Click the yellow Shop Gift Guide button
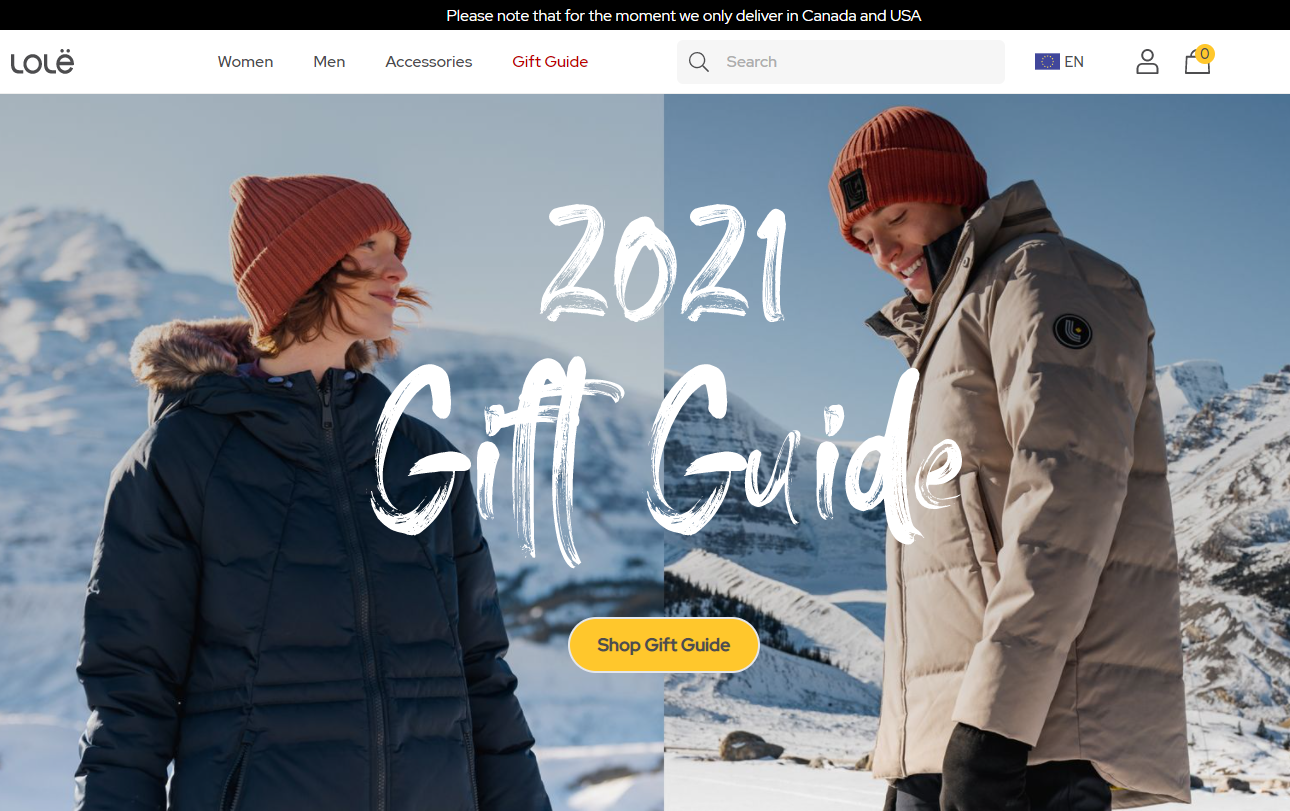This screenshot has height=811, width=1290. click(664, 645)
